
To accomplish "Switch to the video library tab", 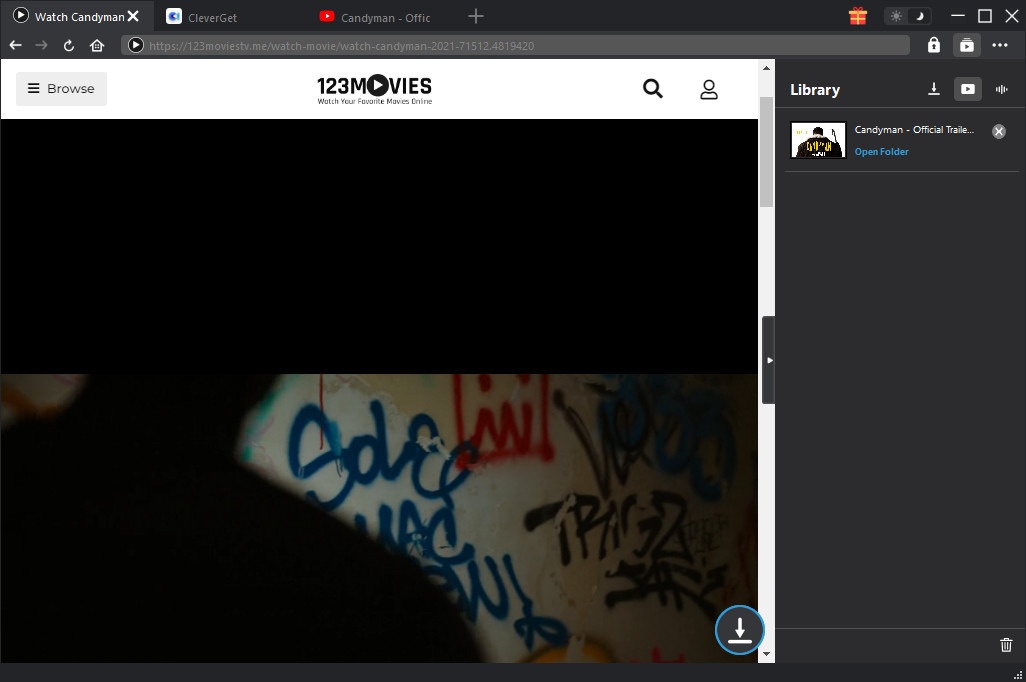I will pyautogui.click(x=967, y=89).
